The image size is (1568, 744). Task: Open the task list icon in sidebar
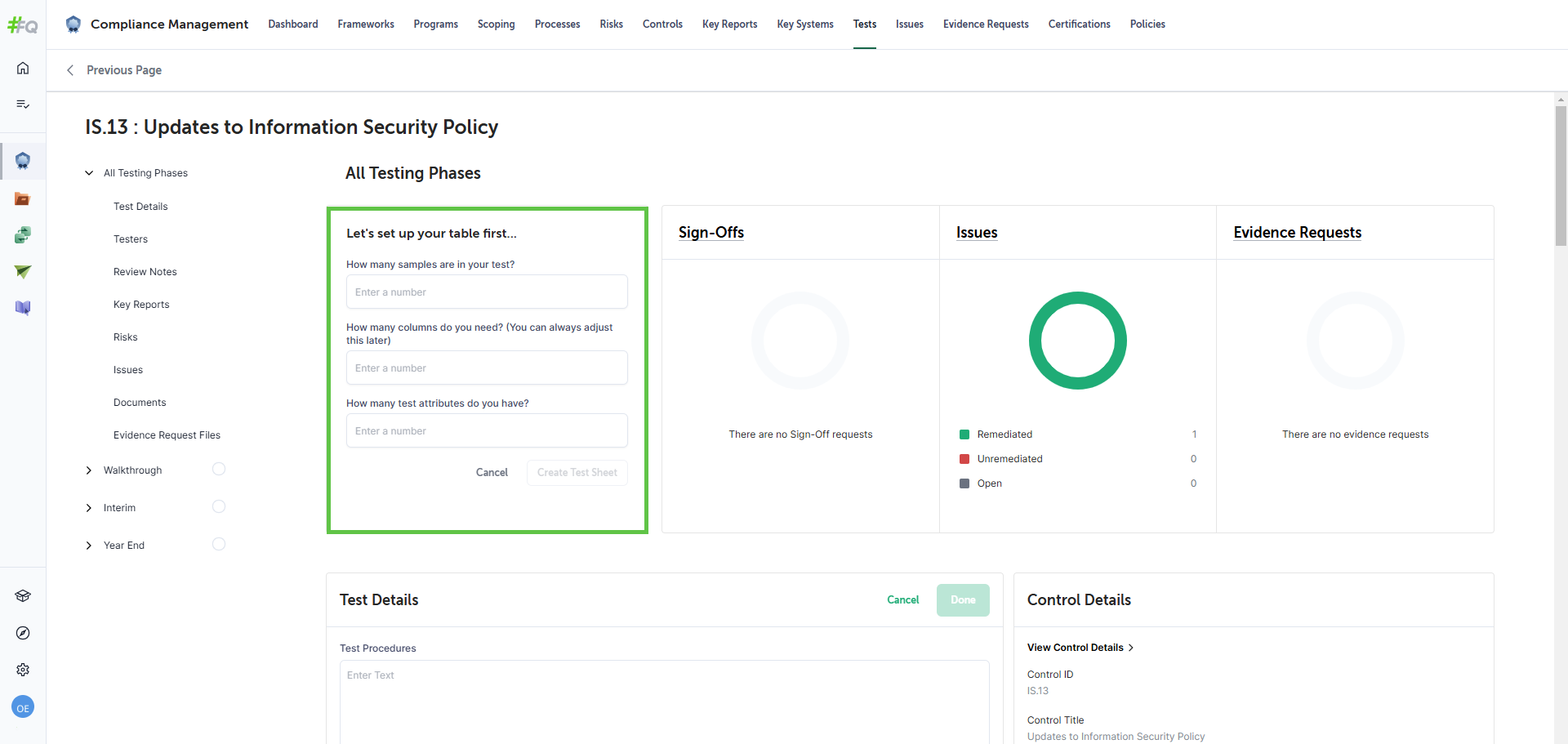(23, 104)
